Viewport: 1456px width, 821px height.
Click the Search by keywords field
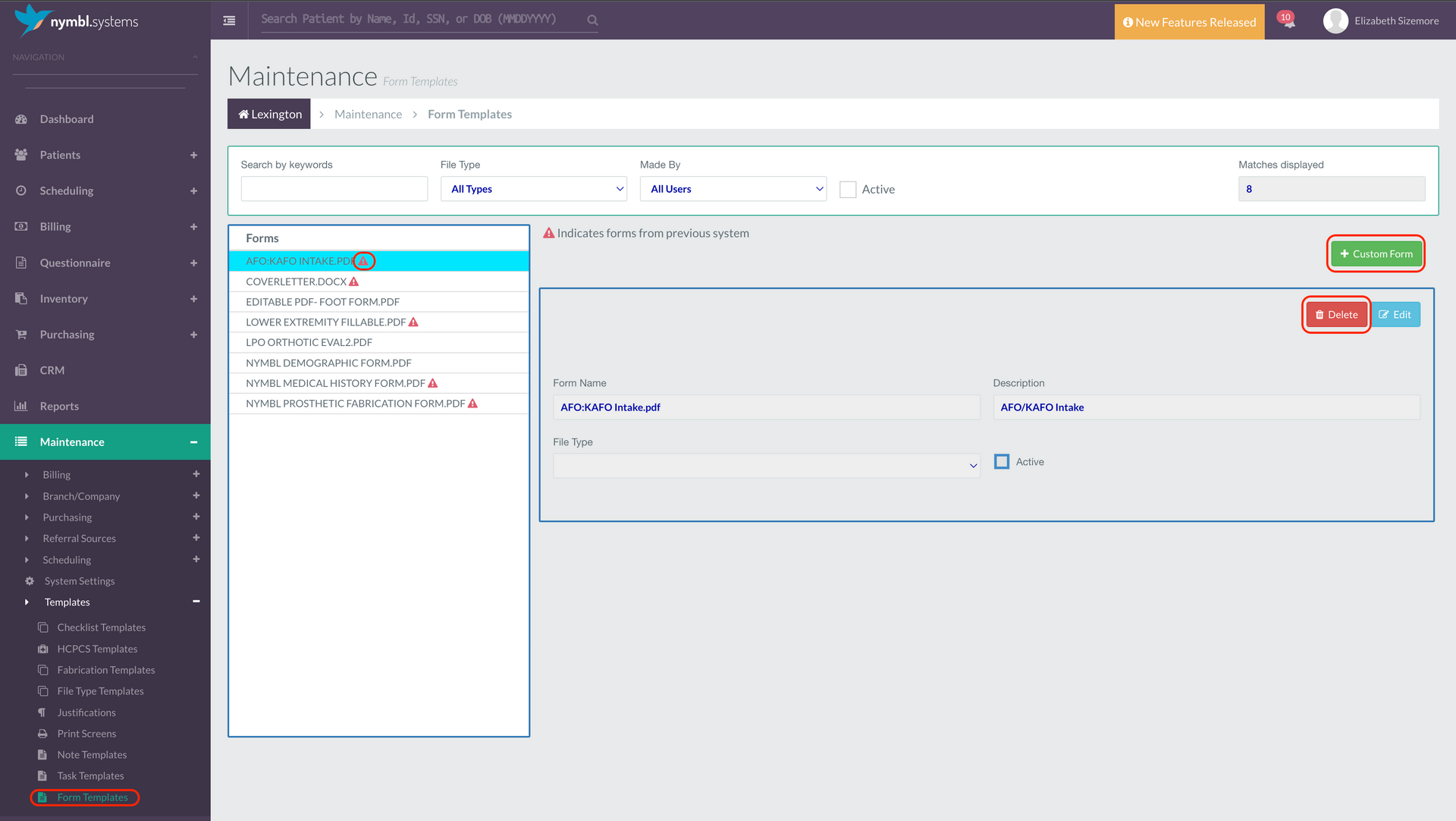click(334, 189)
